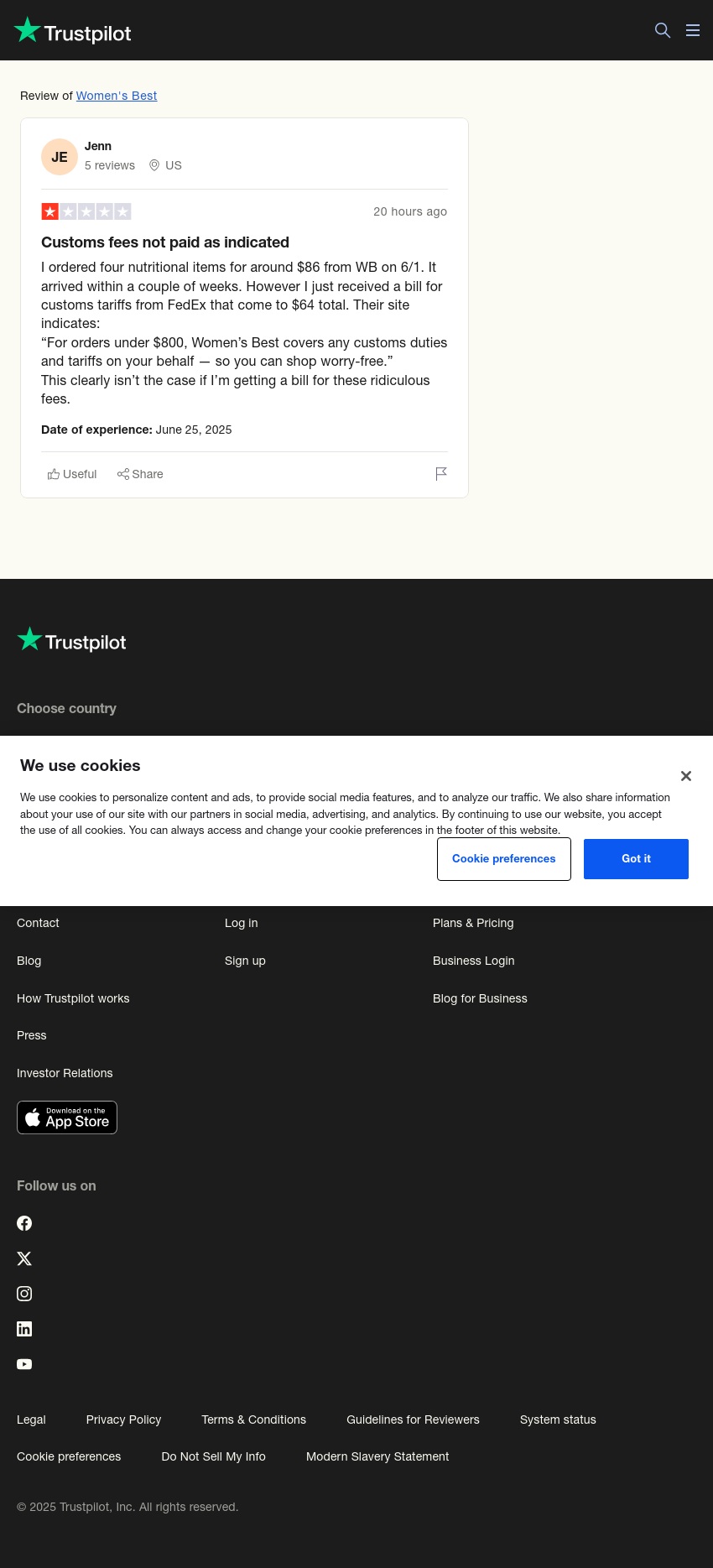
Task: Open Trustpilot's YouTube icon
Action: (24, 1364)
